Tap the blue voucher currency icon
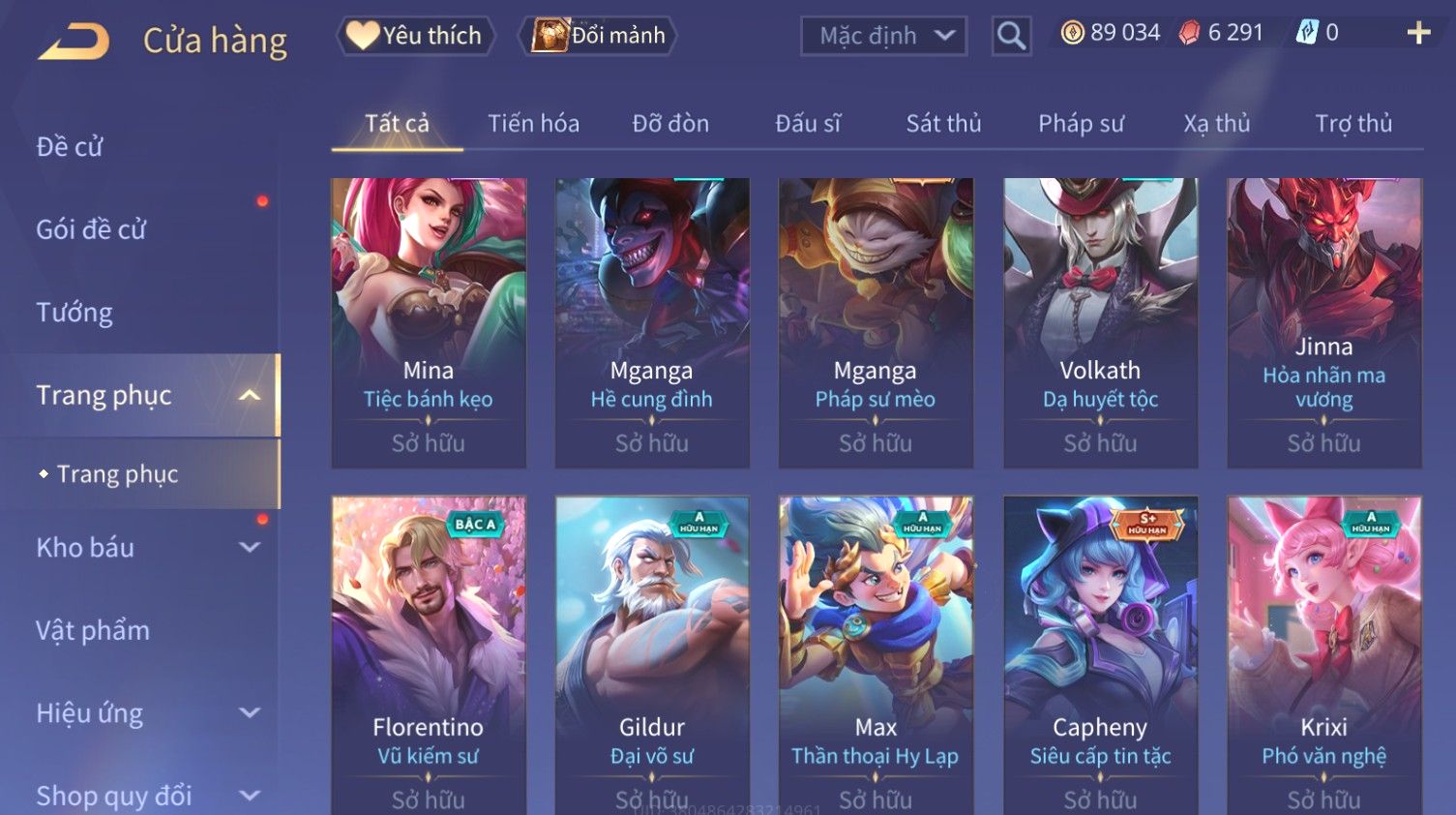This screenshot has width=1456, height=815. tap(1307, 33)
